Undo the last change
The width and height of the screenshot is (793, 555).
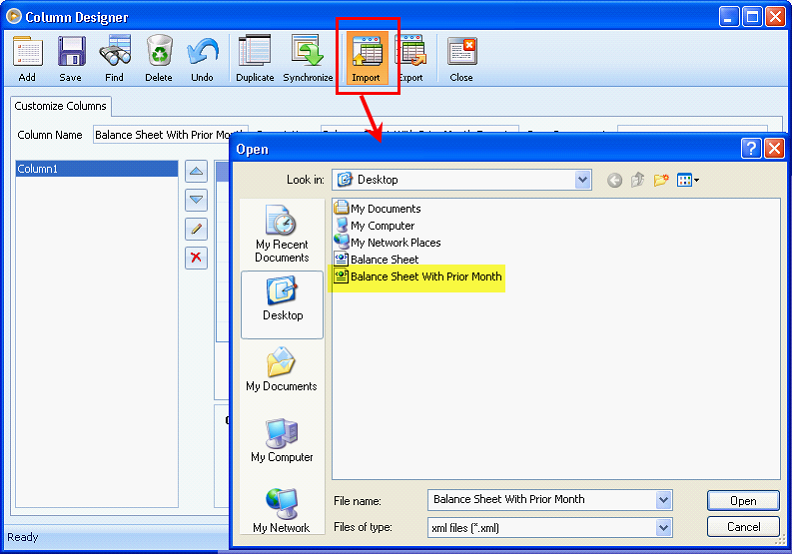(x=202, y=58)
